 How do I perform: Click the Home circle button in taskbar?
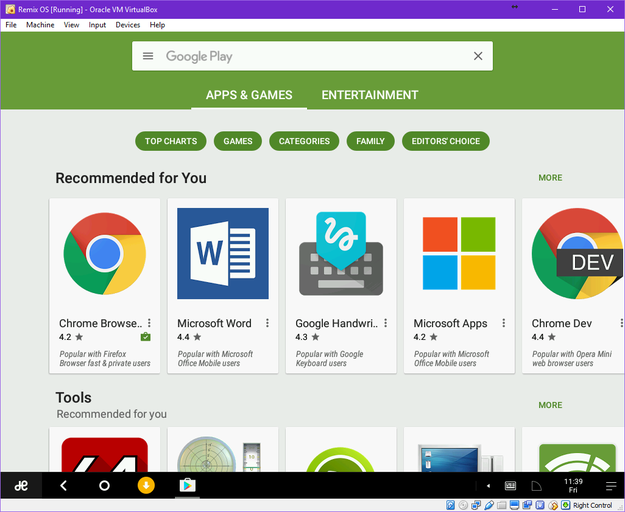click(x=104, y=485)
